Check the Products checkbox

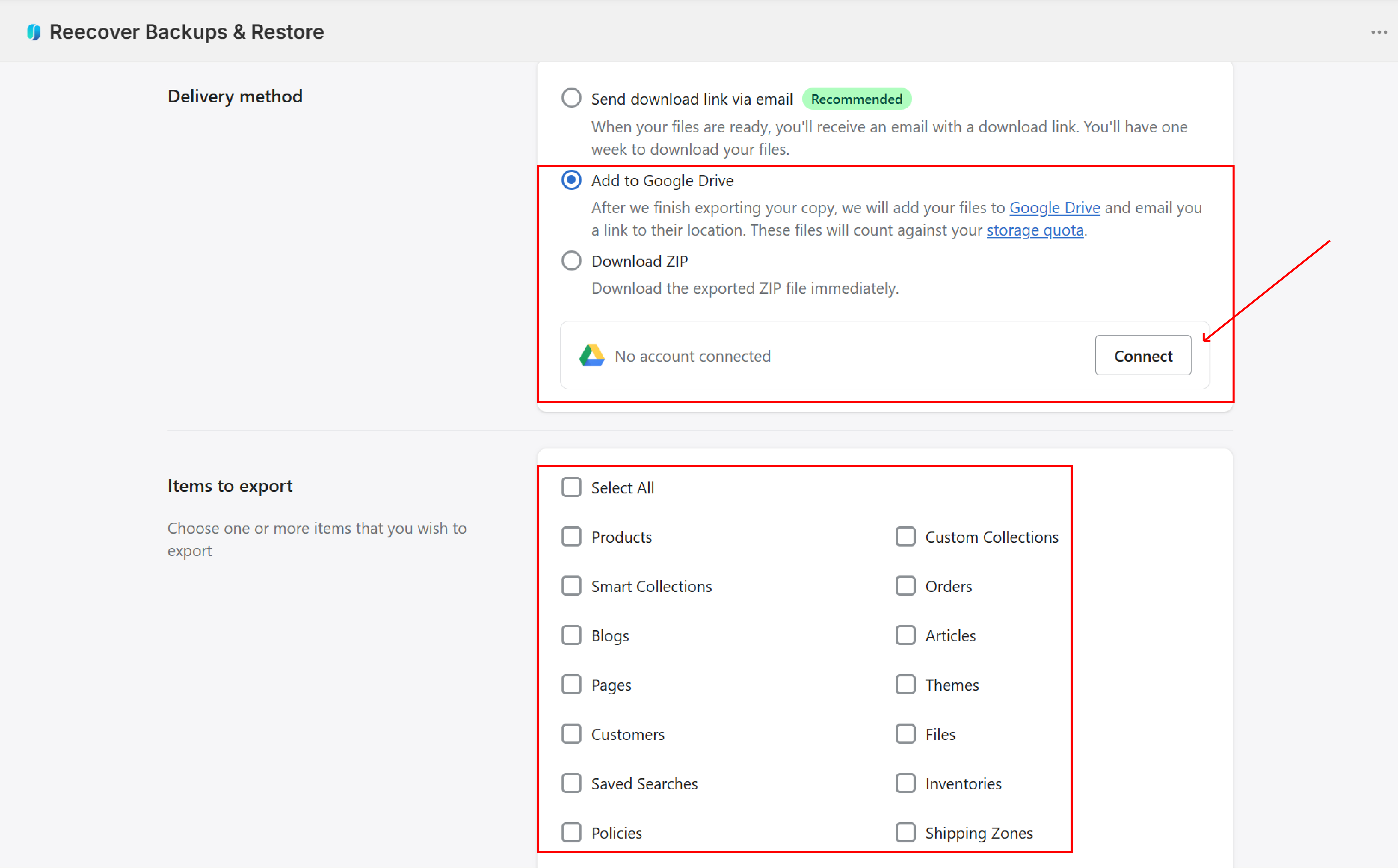click(x=571, y=537)
